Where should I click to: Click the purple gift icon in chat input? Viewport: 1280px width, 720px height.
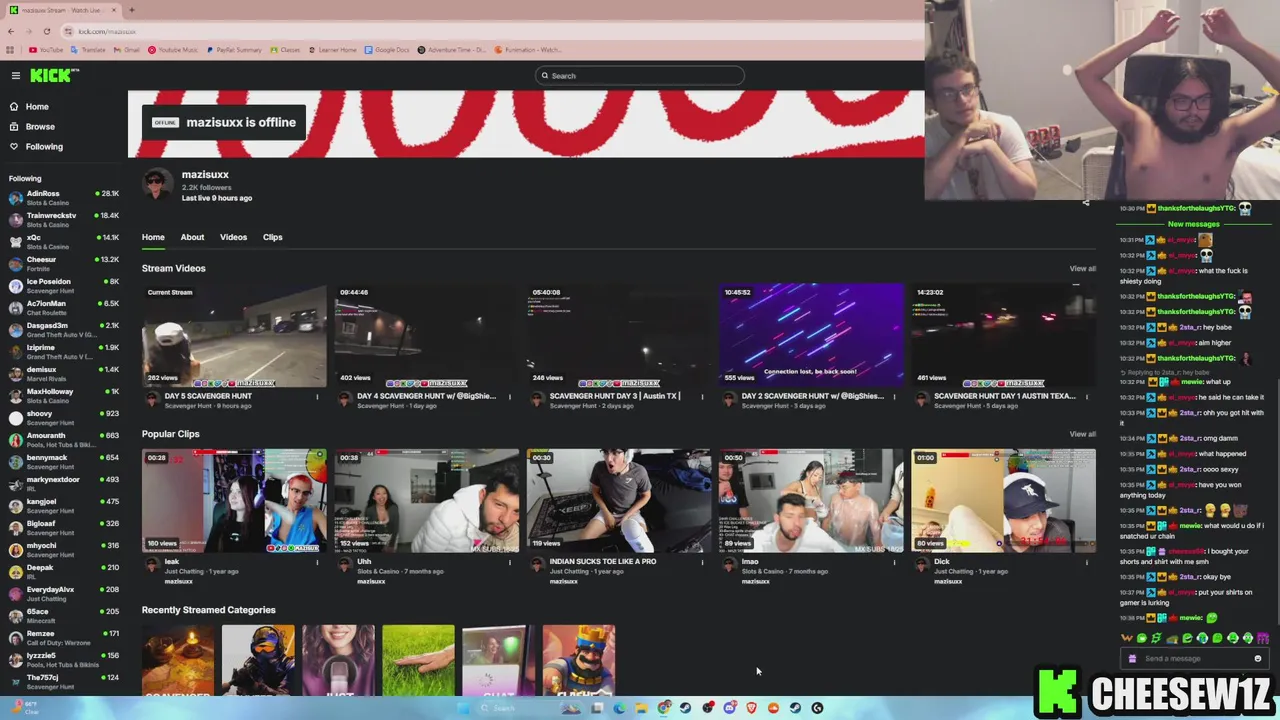click(1132, 658)
